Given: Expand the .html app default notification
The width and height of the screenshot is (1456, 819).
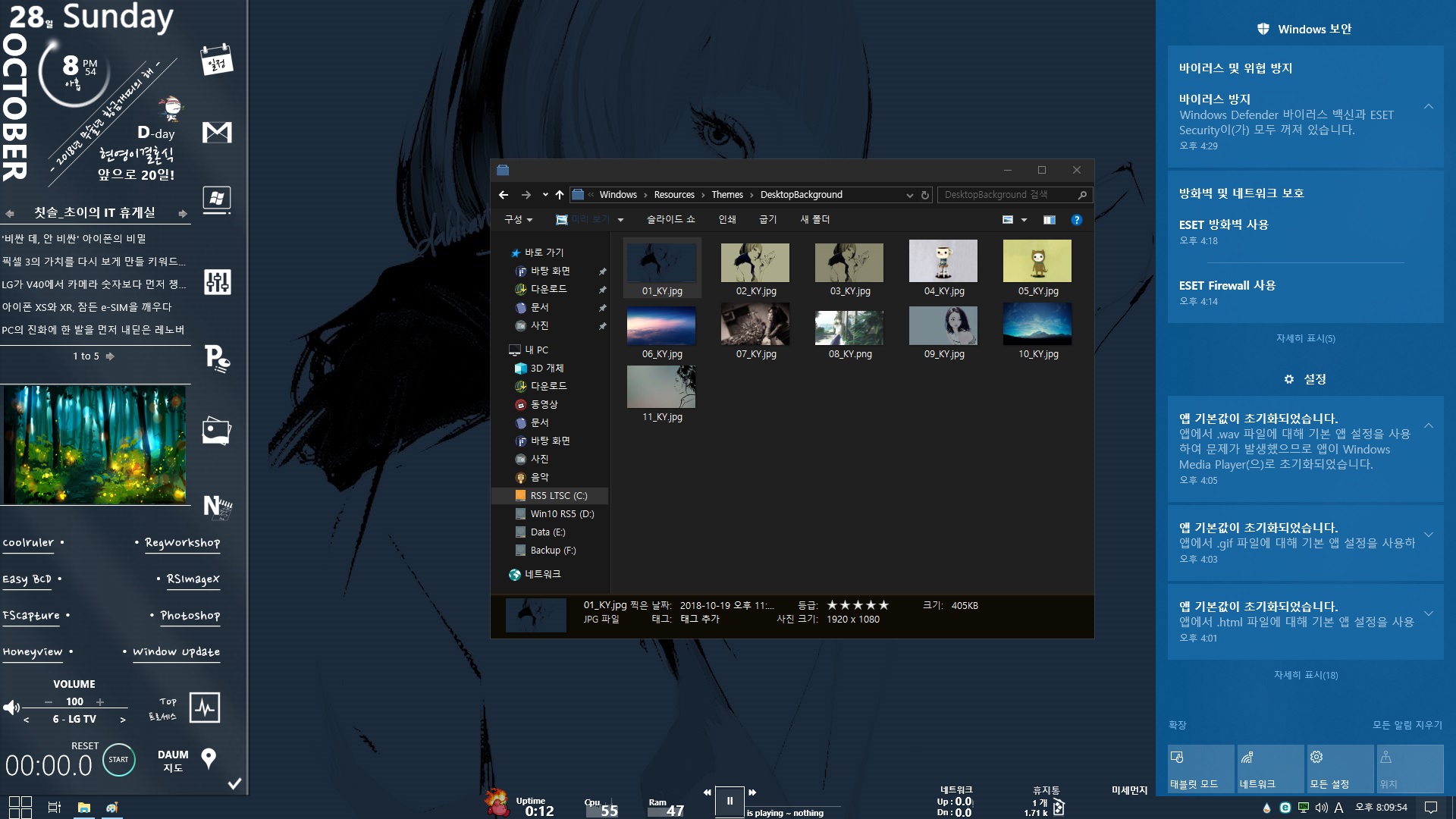Looking at the screenshot, I should 1429,613.
